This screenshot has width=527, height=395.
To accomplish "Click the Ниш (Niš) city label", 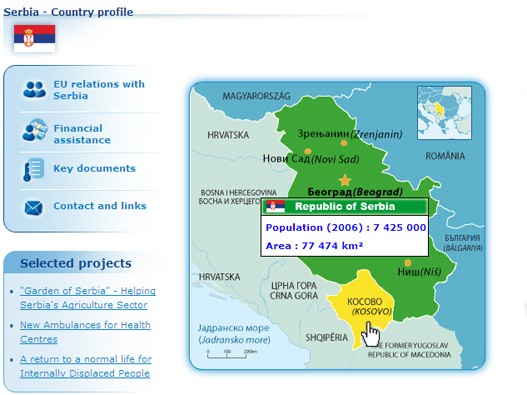I will 419,272.
